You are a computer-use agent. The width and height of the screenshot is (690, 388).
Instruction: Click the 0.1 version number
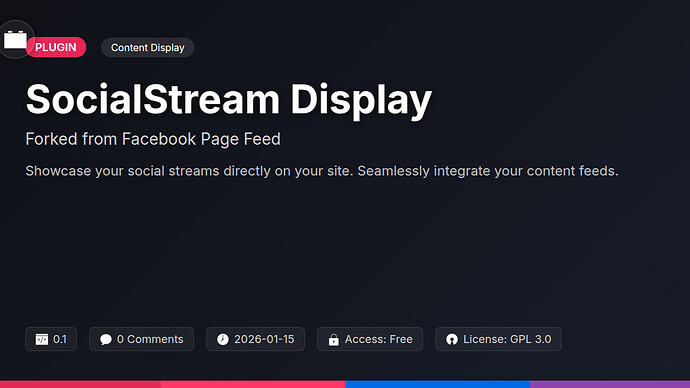pyautogui.click(x=60, y=339)
